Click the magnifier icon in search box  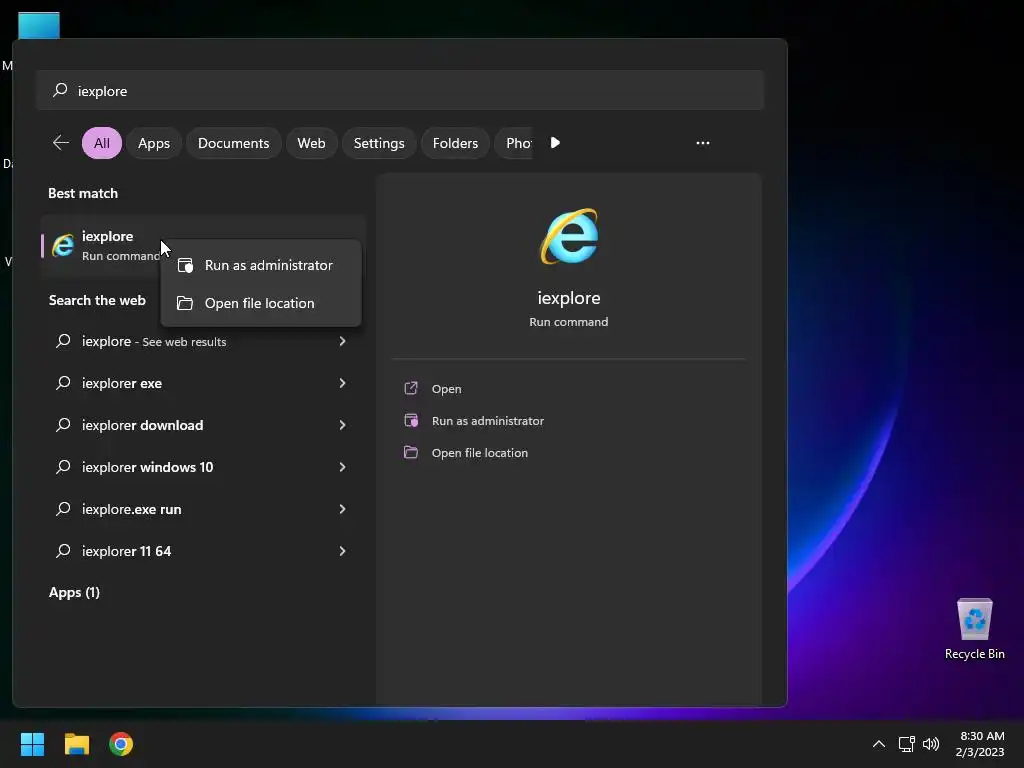[x=60, y=90]
